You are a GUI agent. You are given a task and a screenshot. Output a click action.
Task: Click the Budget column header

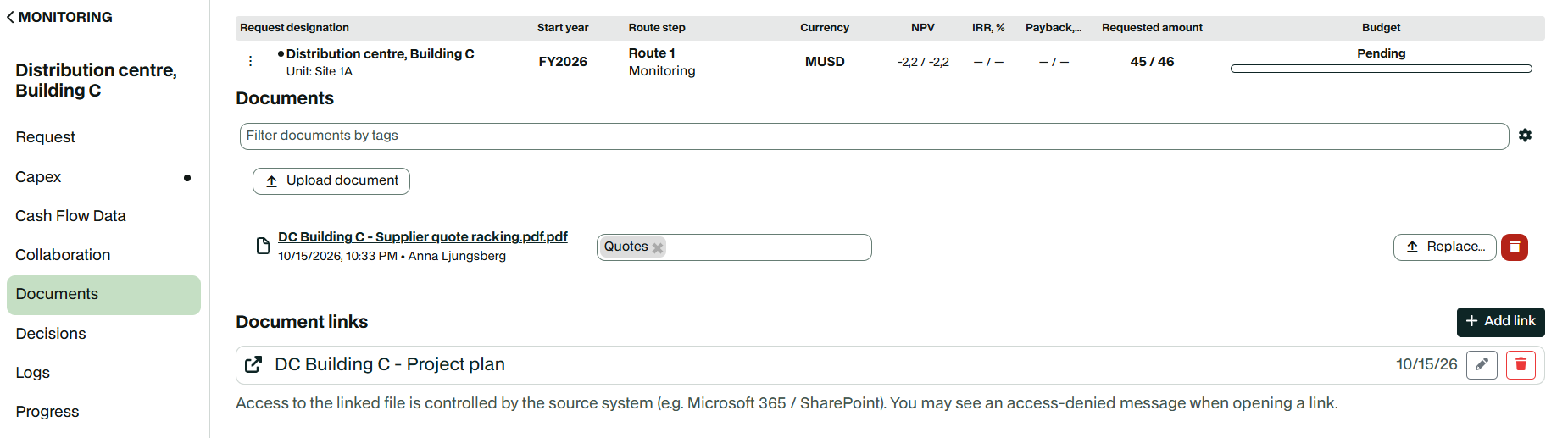coord(1381,28)
